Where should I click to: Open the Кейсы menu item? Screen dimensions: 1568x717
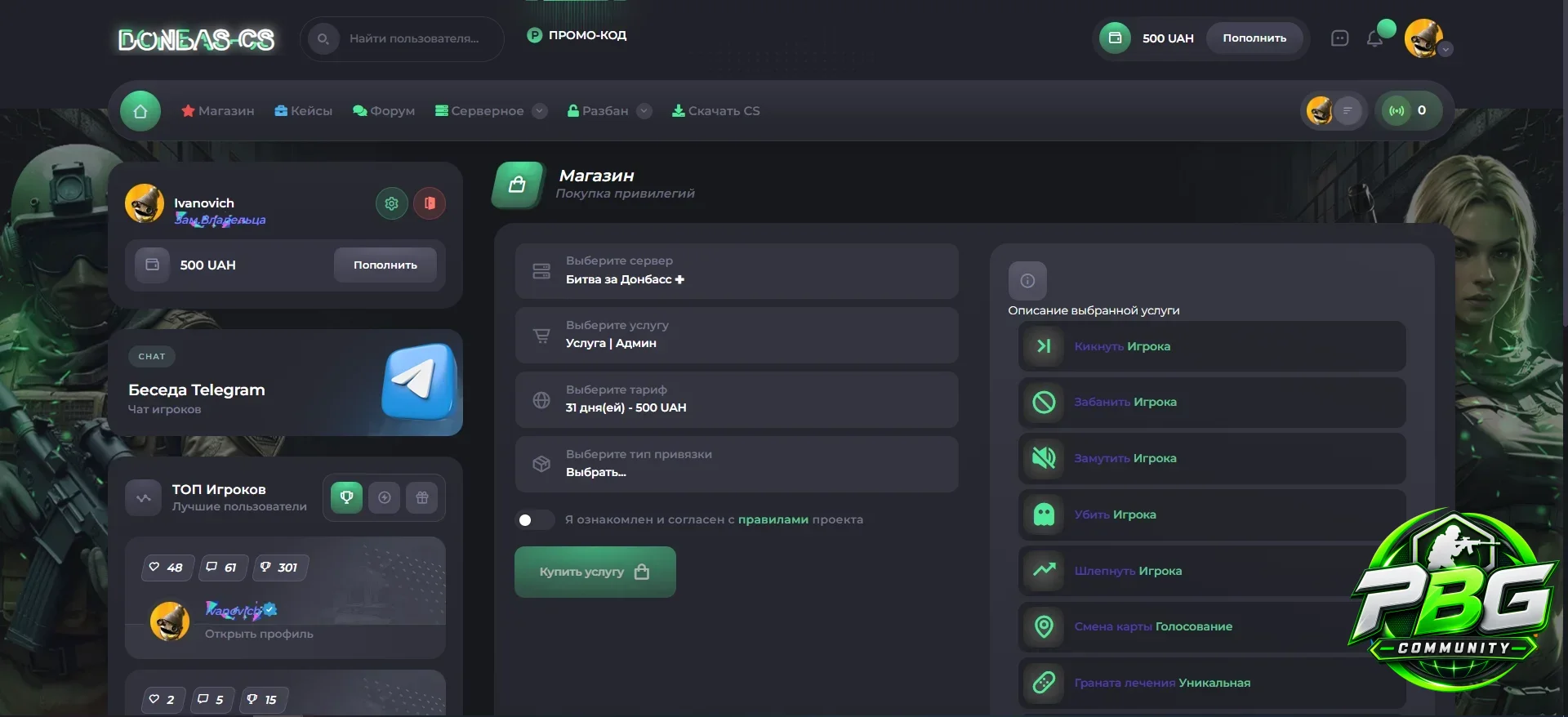(304, 111)
